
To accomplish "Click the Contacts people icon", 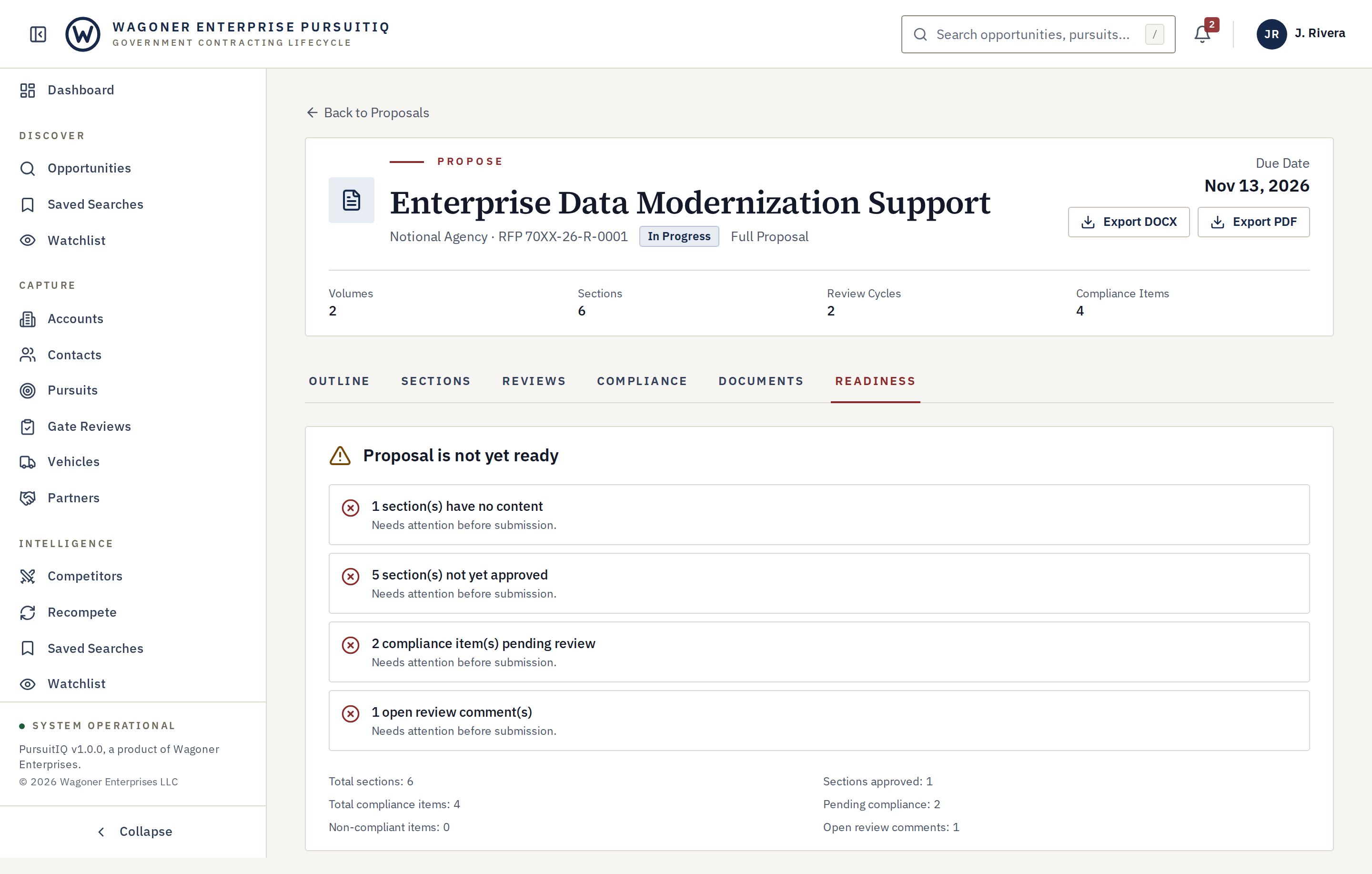I will (x=27, y=355).
